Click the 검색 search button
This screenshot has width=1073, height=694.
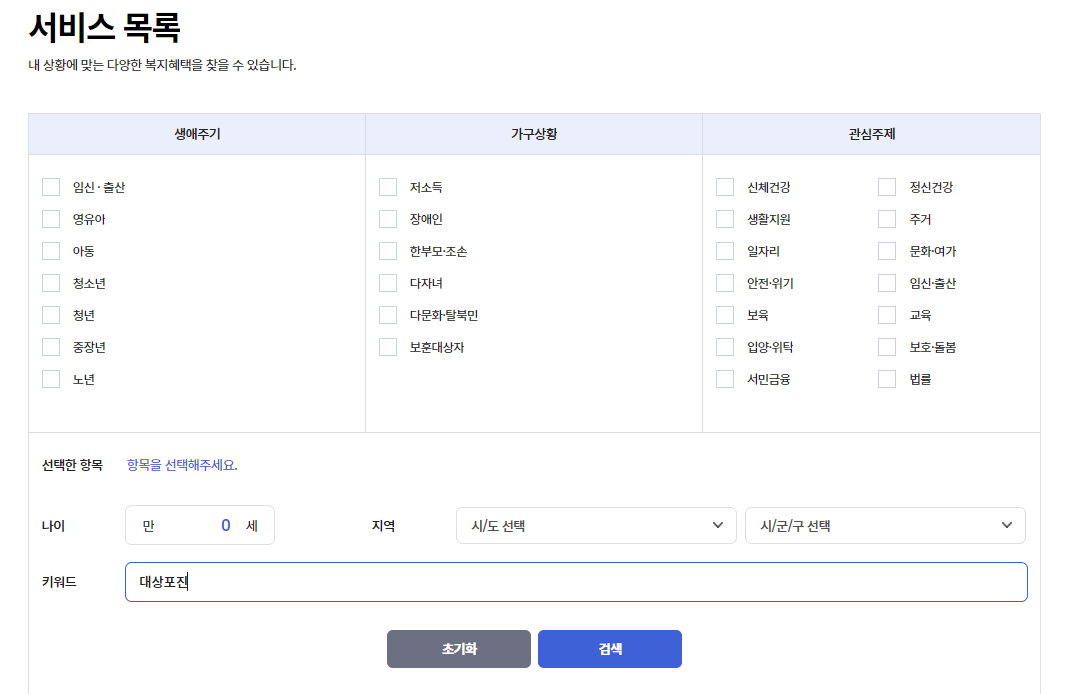610,649
